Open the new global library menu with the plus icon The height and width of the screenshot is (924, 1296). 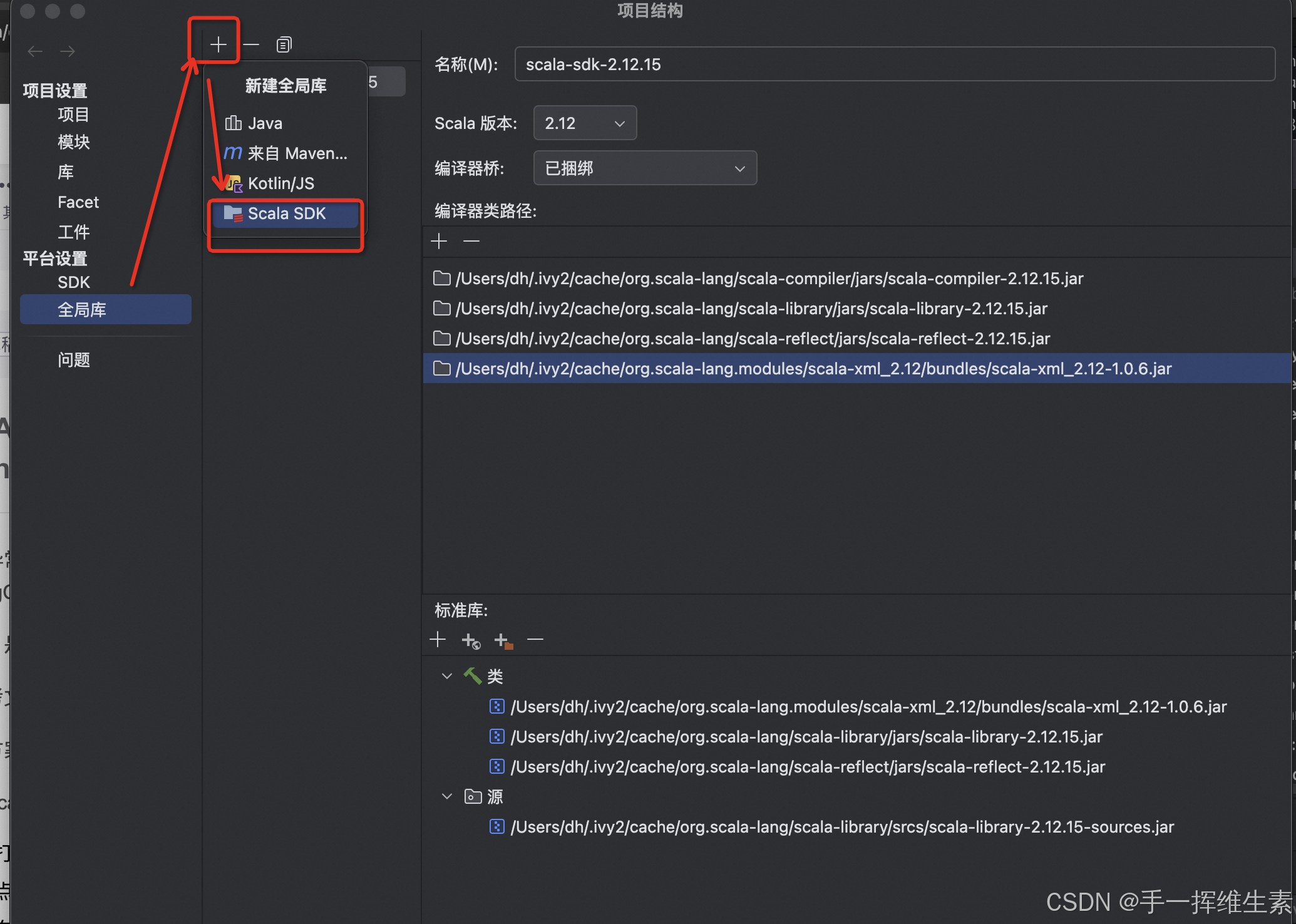point(218,44)
